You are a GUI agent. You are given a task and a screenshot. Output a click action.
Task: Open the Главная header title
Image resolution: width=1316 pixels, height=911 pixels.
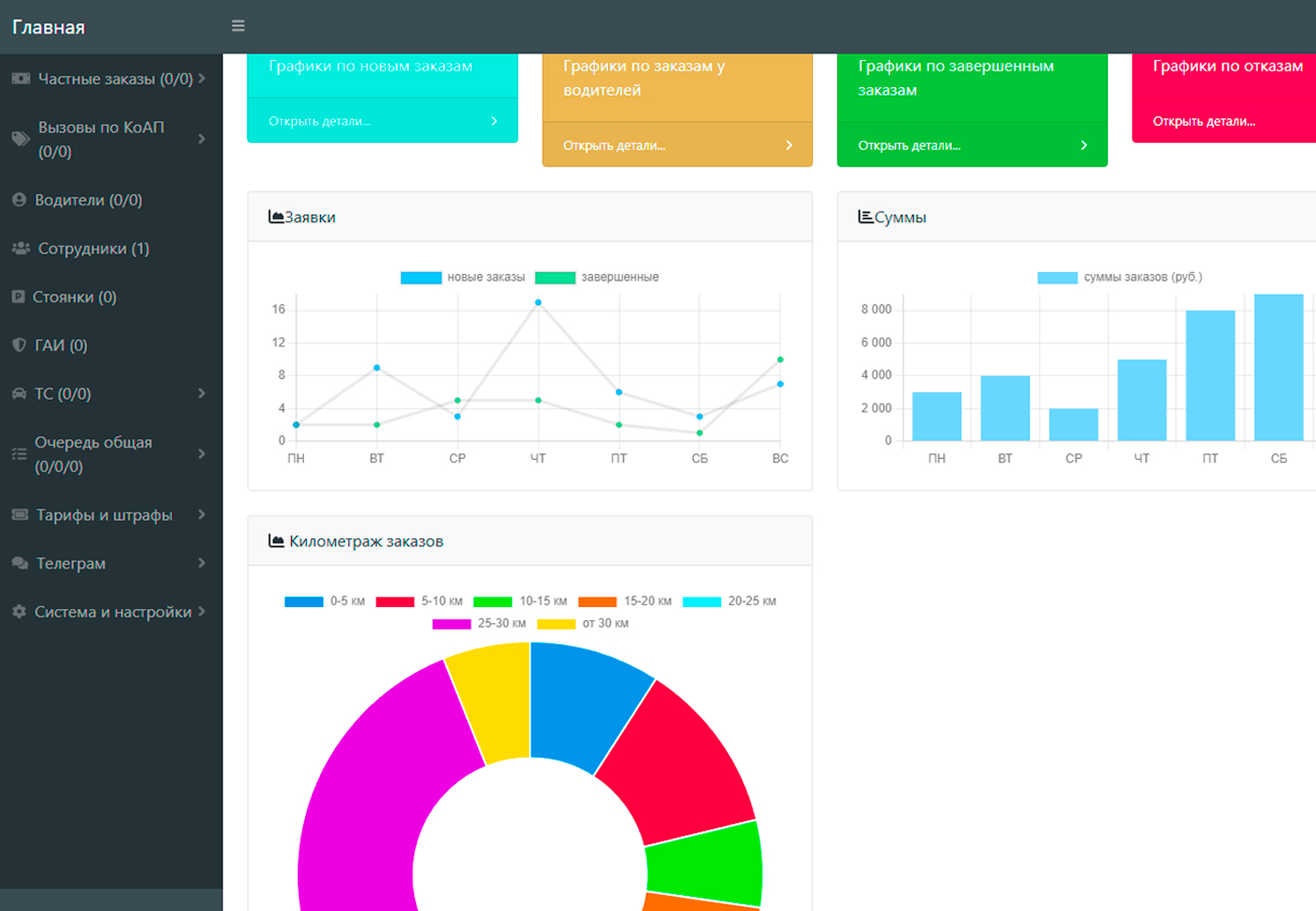(x=48, y=27)
